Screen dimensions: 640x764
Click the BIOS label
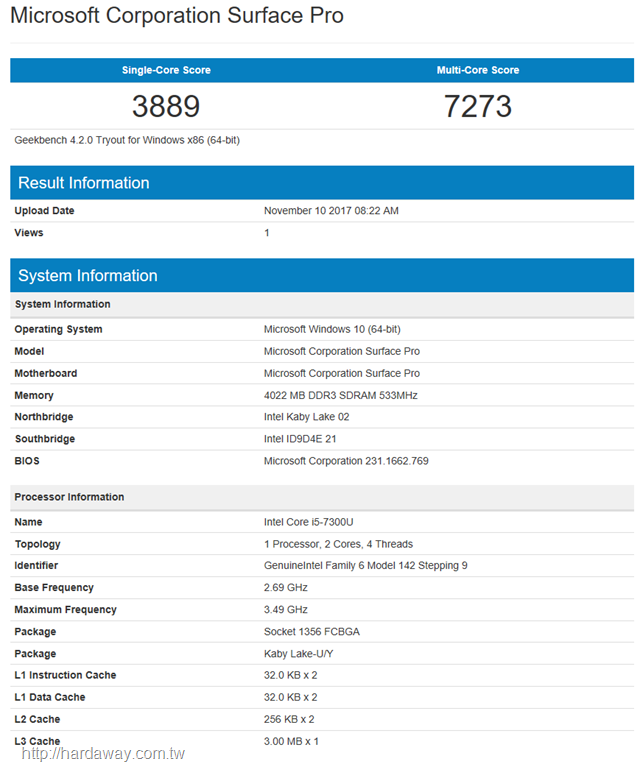click(x=27, y=461)
